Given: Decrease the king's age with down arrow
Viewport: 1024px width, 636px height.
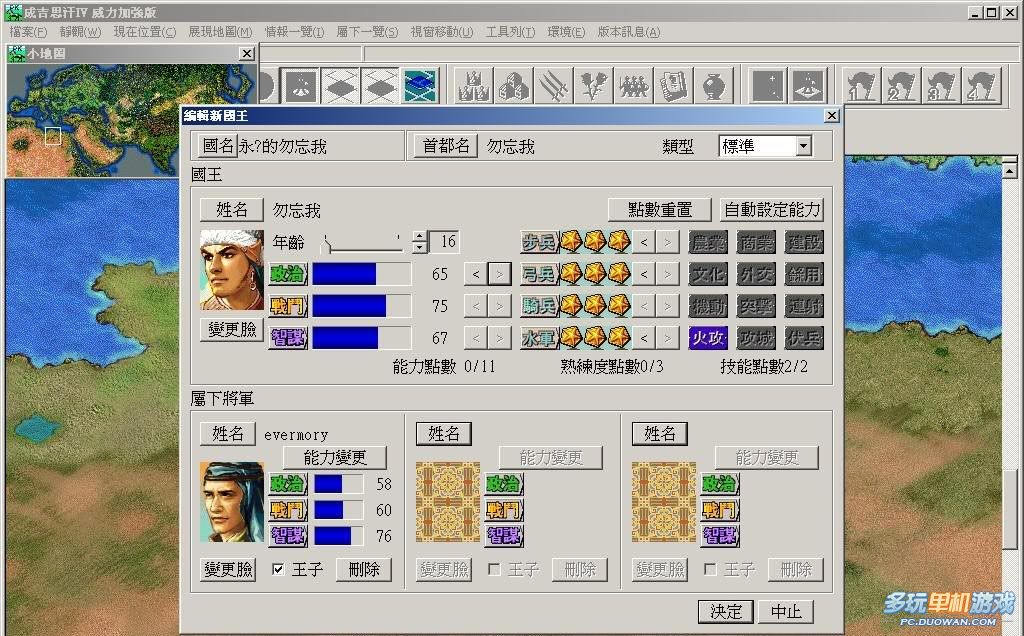Looking at the screenshot, I should 420,247.
